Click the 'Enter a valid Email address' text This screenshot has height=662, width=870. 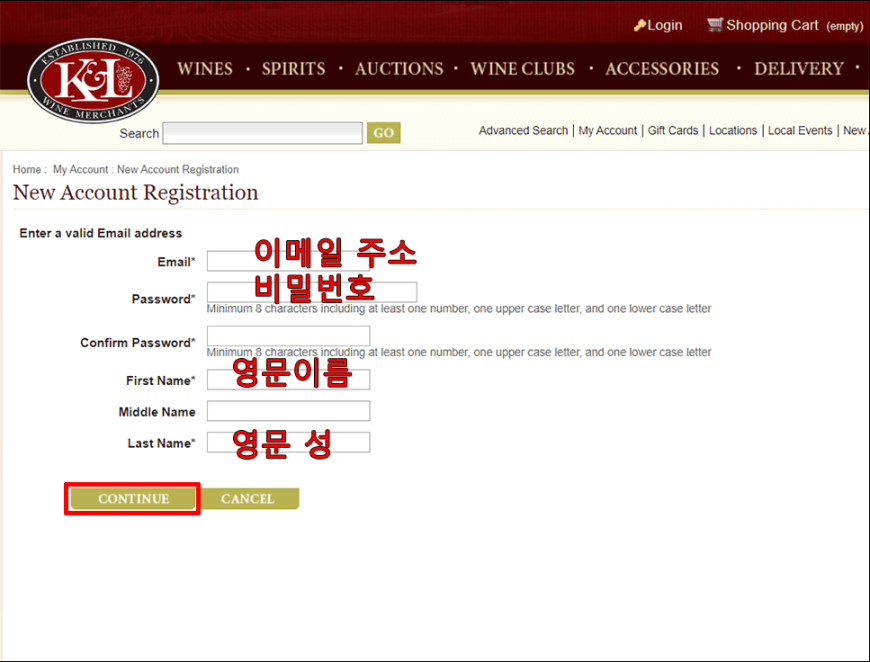coord(100,233)
